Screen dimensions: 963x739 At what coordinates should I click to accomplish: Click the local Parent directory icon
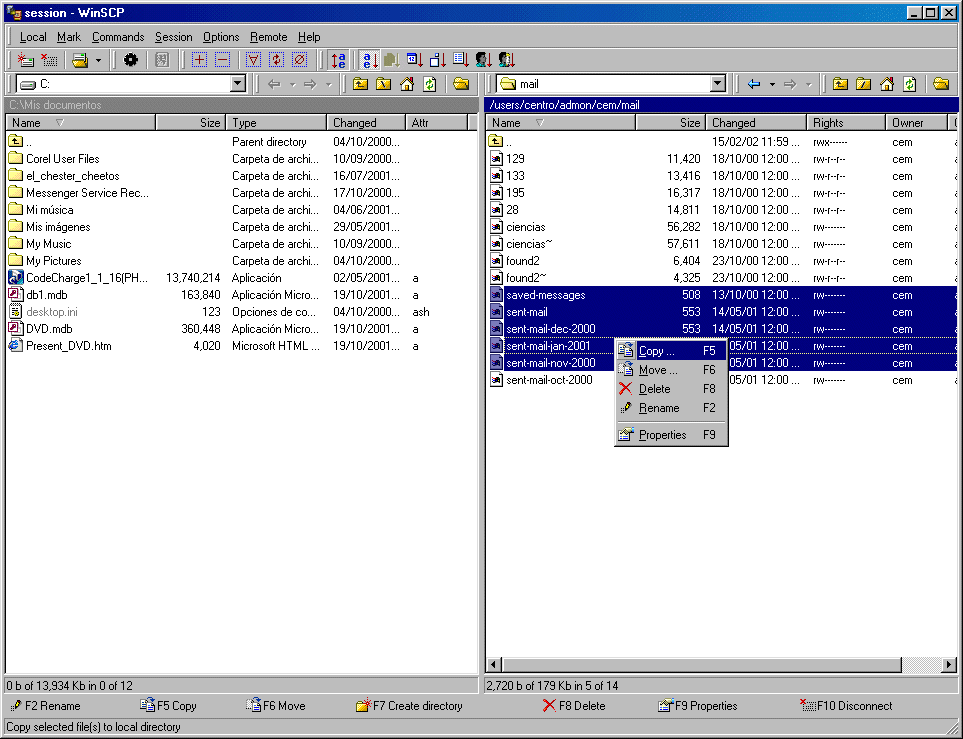[361, 84]
